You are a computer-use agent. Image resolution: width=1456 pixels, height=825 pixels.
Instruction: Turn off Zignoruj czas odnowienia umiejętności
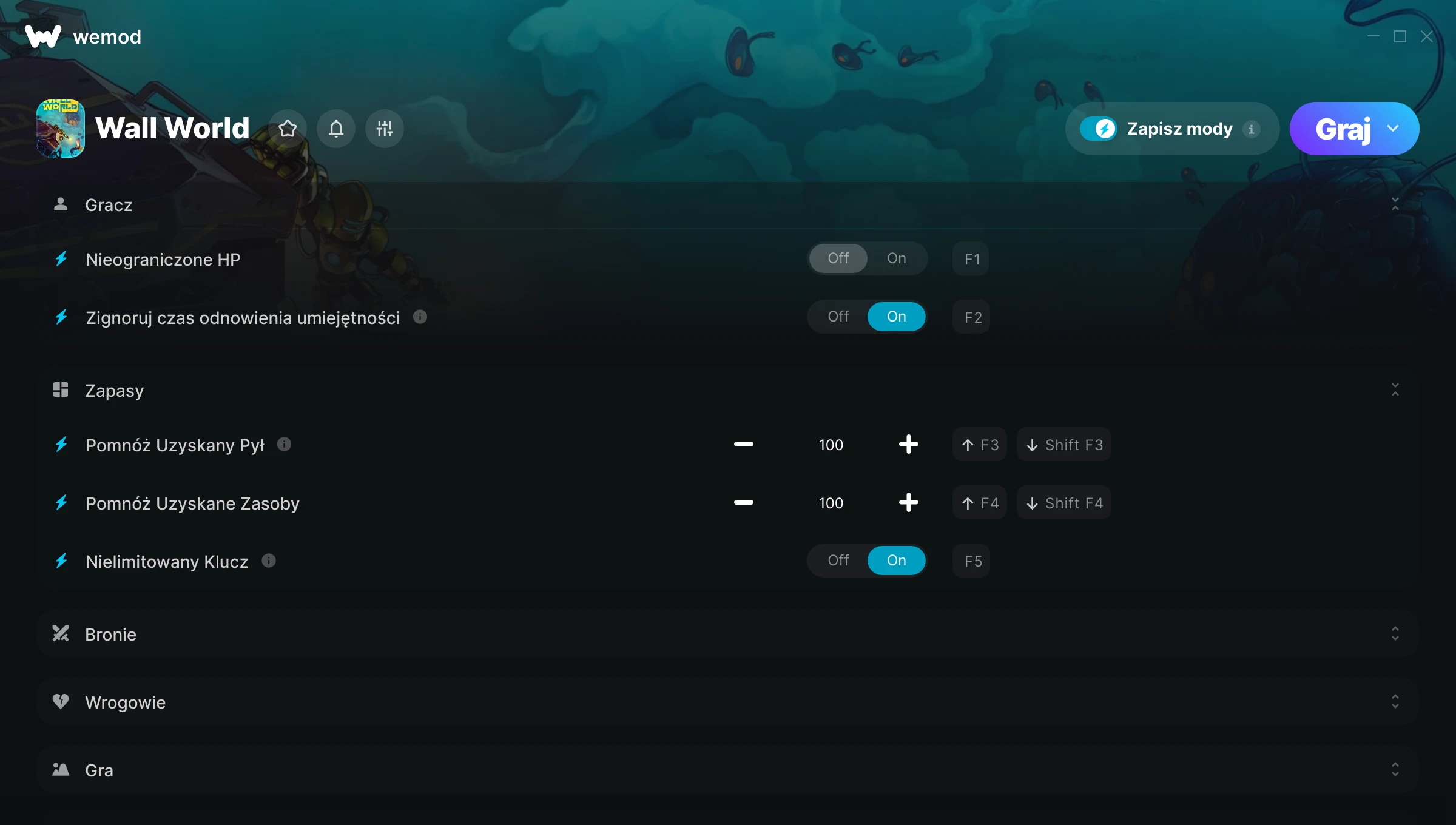pos(838,317)
